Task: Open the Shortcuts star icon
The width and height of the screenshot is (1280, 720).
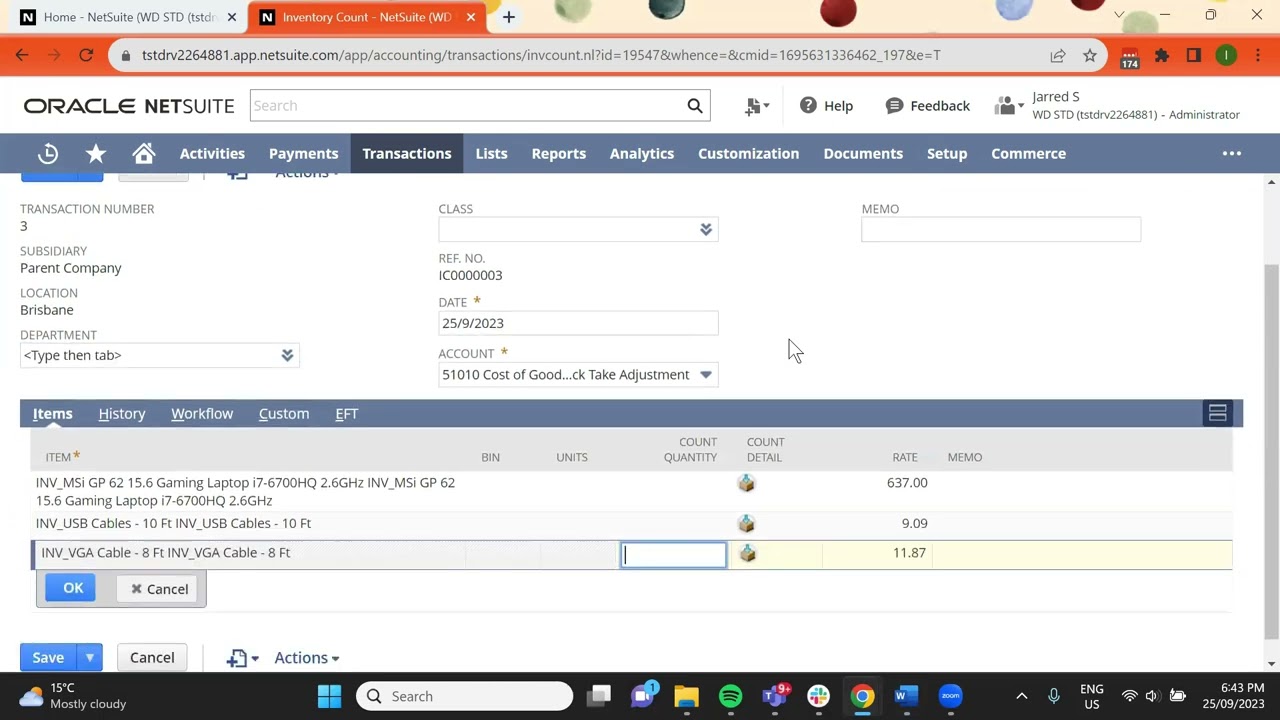Action: coord(96,154)
